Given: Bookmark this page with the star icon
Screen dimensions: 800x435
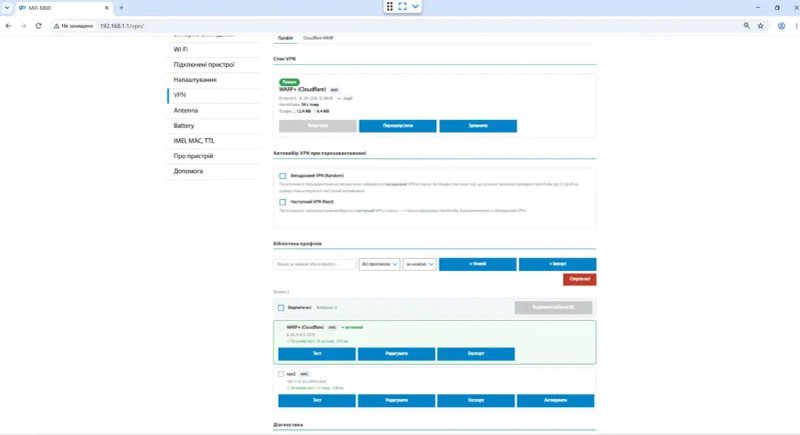Looking at the screenshot, I should pyautogui.click(x=760, y=25).
